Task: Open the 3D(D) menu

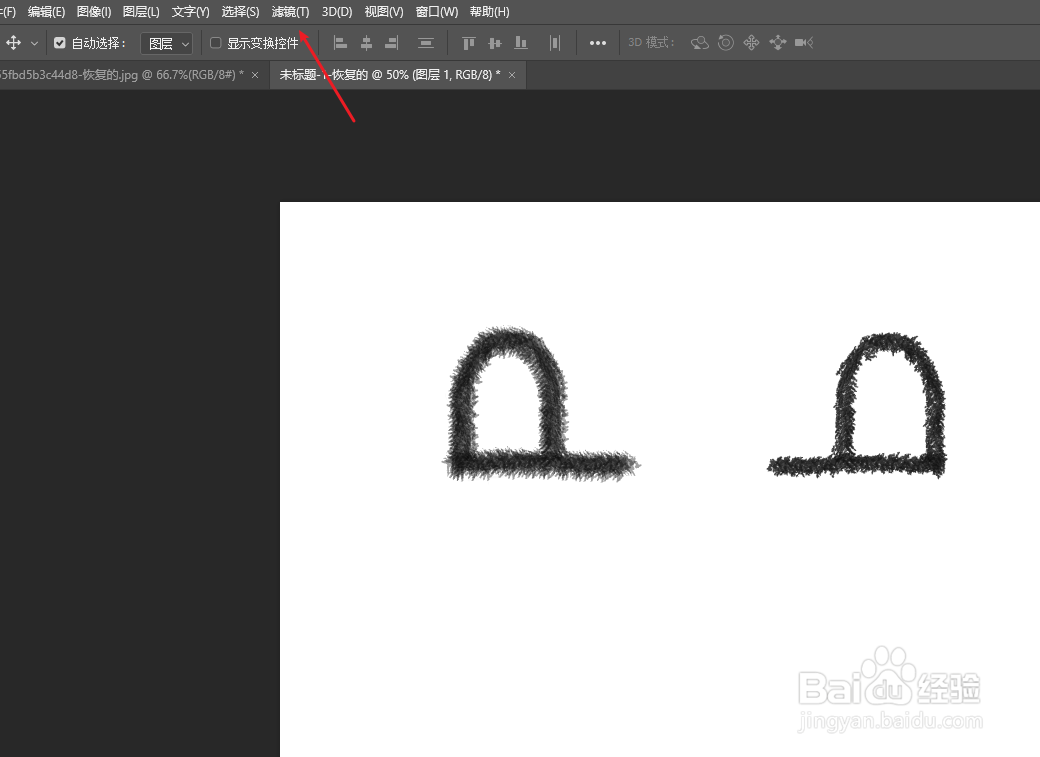Action: (x=337, y=12)
